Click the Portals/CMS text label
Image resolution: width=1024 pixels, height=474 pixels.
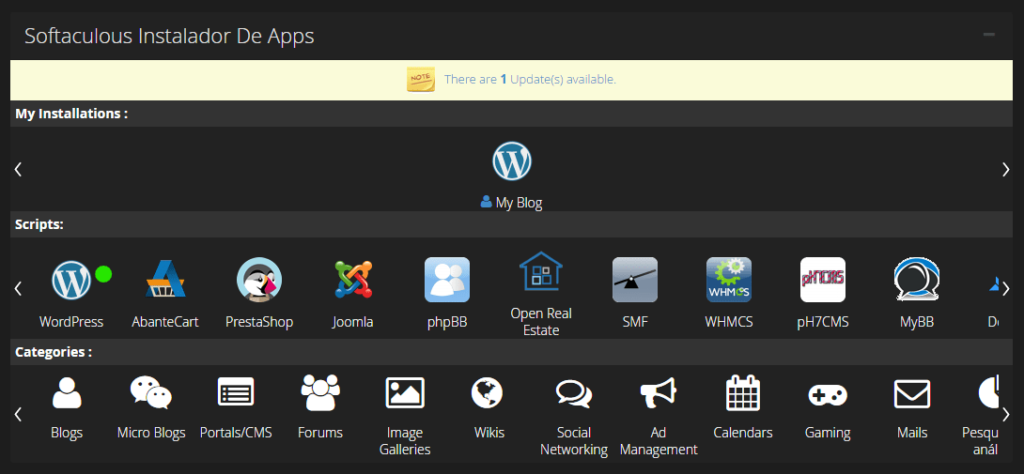(236, 433)
